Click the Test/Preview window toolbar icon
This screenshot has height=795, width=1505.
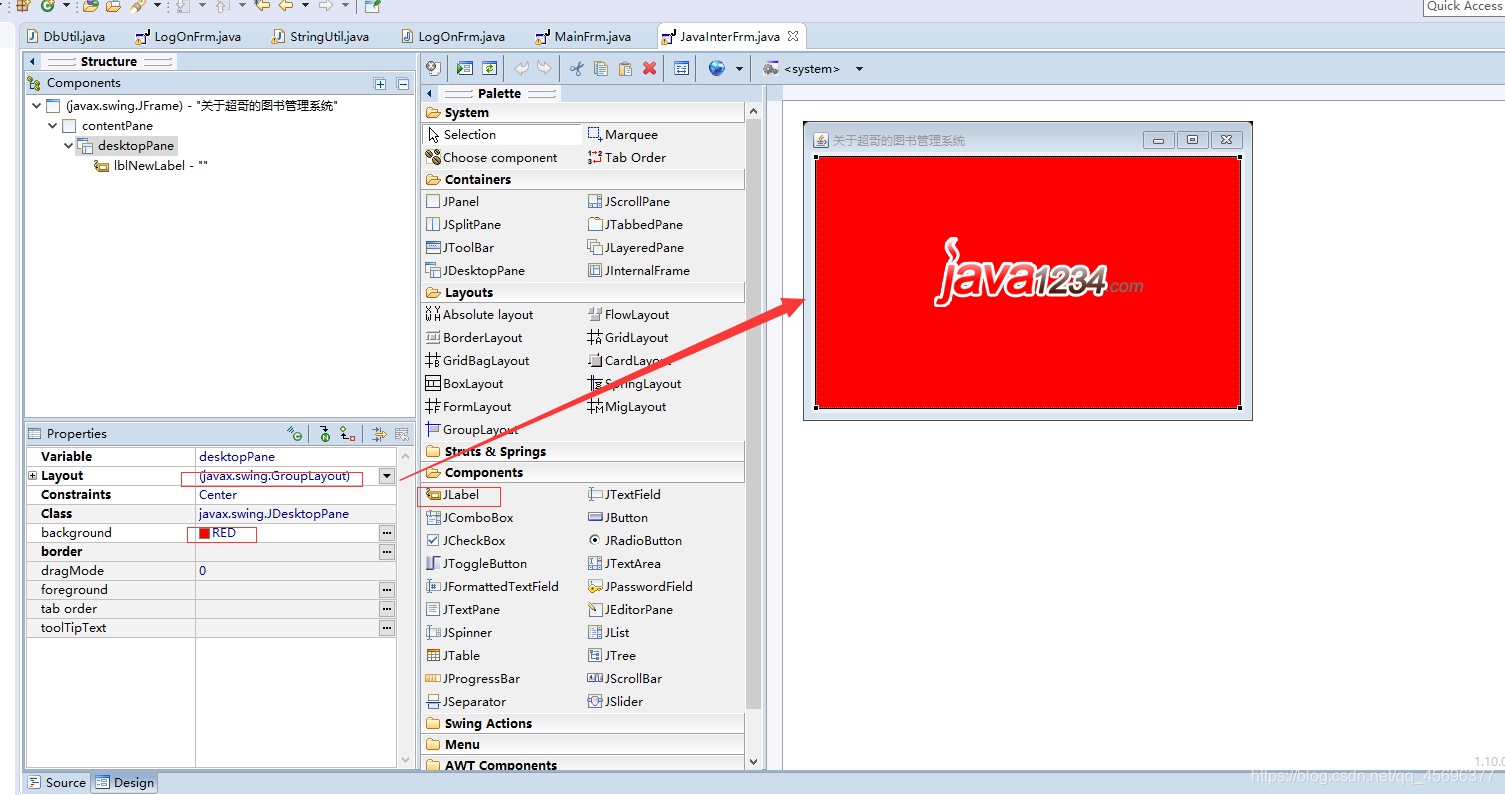point(464,68)
